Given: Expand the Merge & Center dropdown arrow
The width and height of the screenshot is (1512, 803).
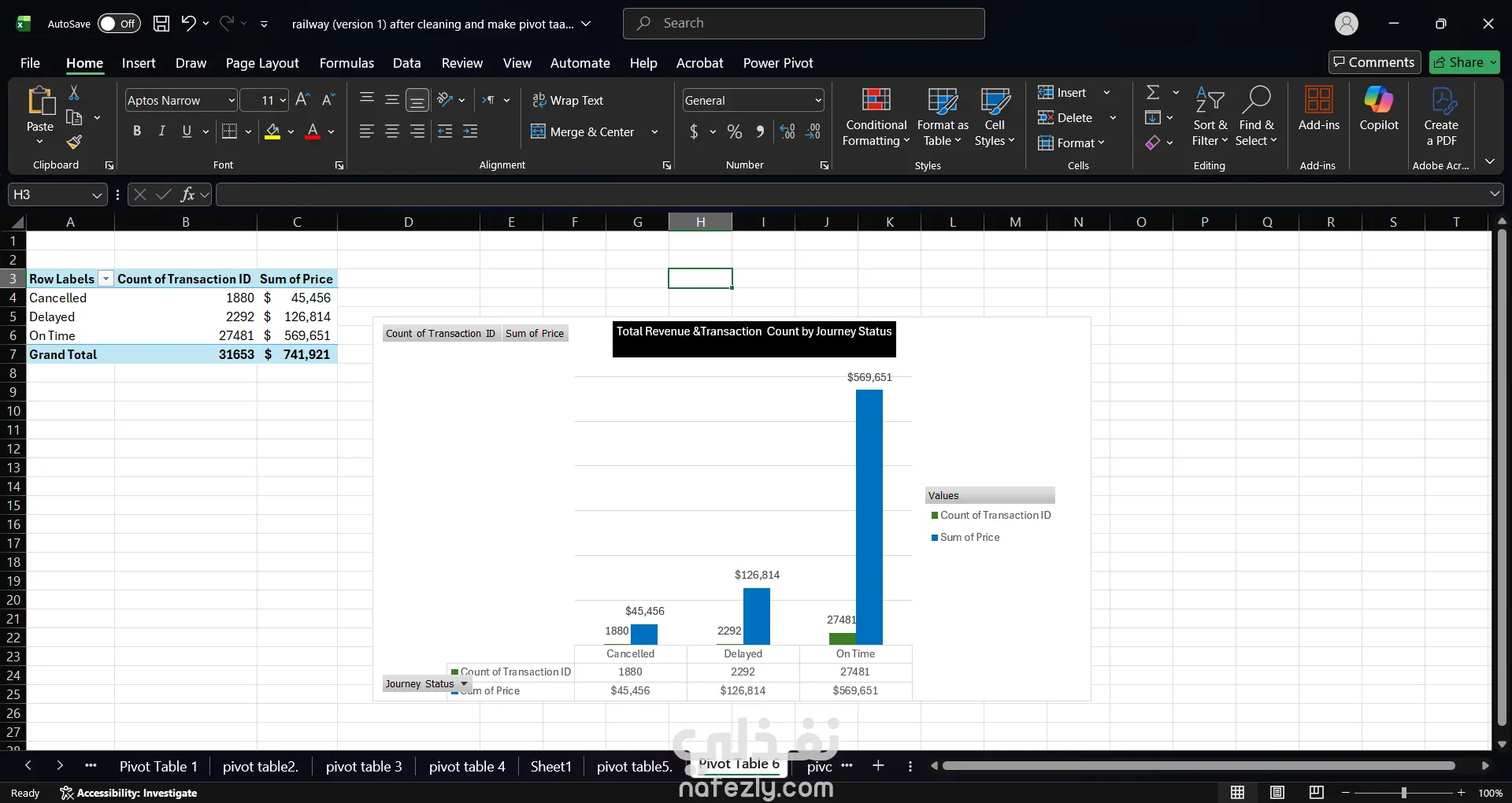Looking at the screenshot, I should (x=654, y=131).
